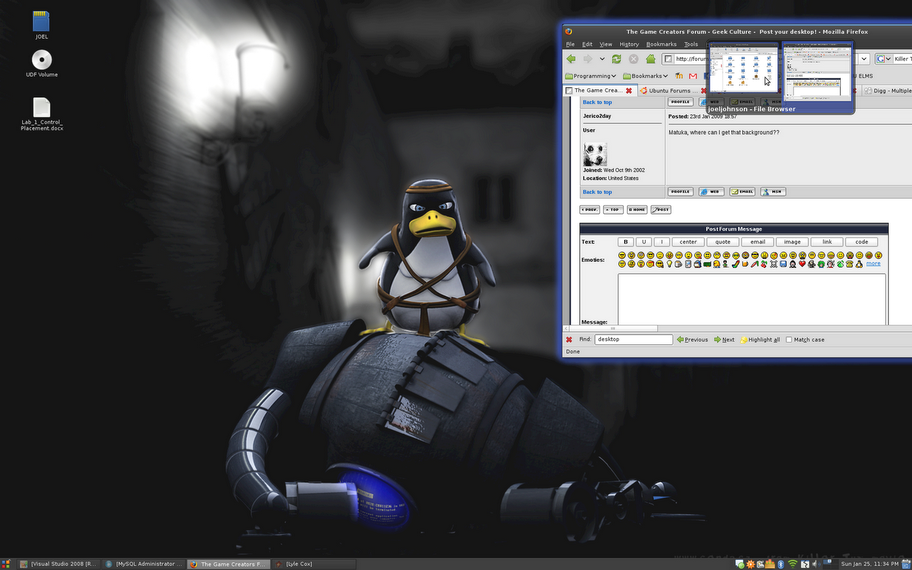The image size is (912, 570).
Task: Open the JOEL SD card desktop icon
Action: 41,22
